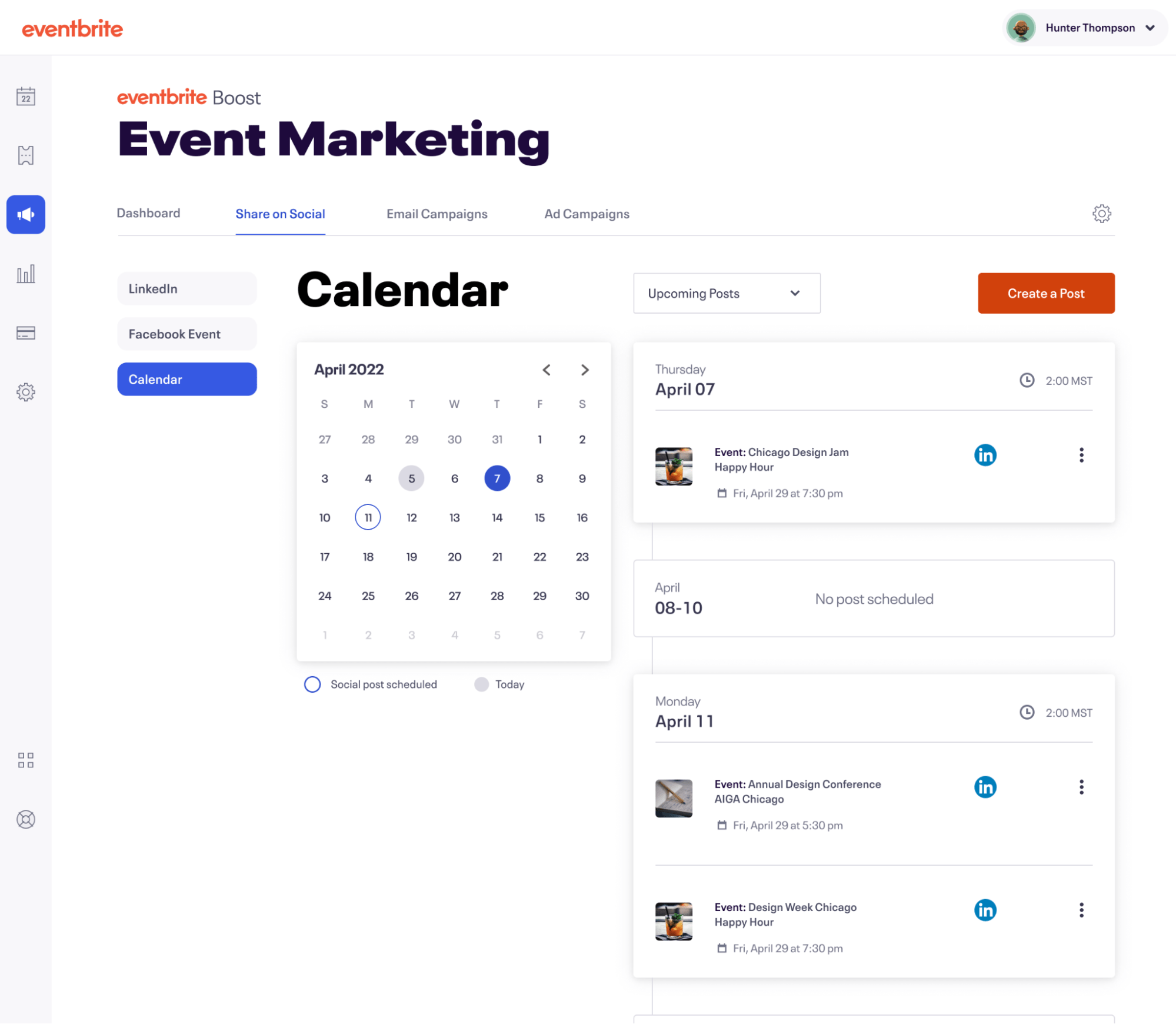
Task: Select the Share on Social tab
Action: point(280,213)
